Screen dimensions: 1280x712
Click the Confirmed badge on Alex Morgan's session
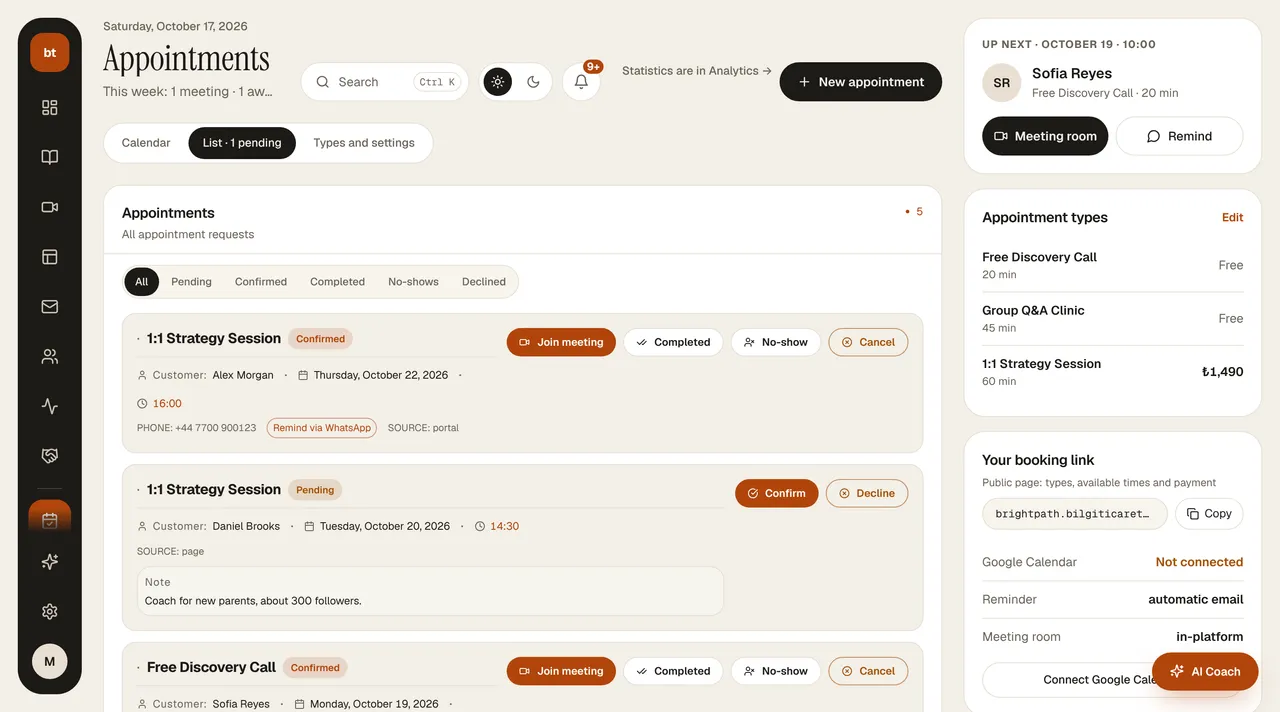[320, 339]
